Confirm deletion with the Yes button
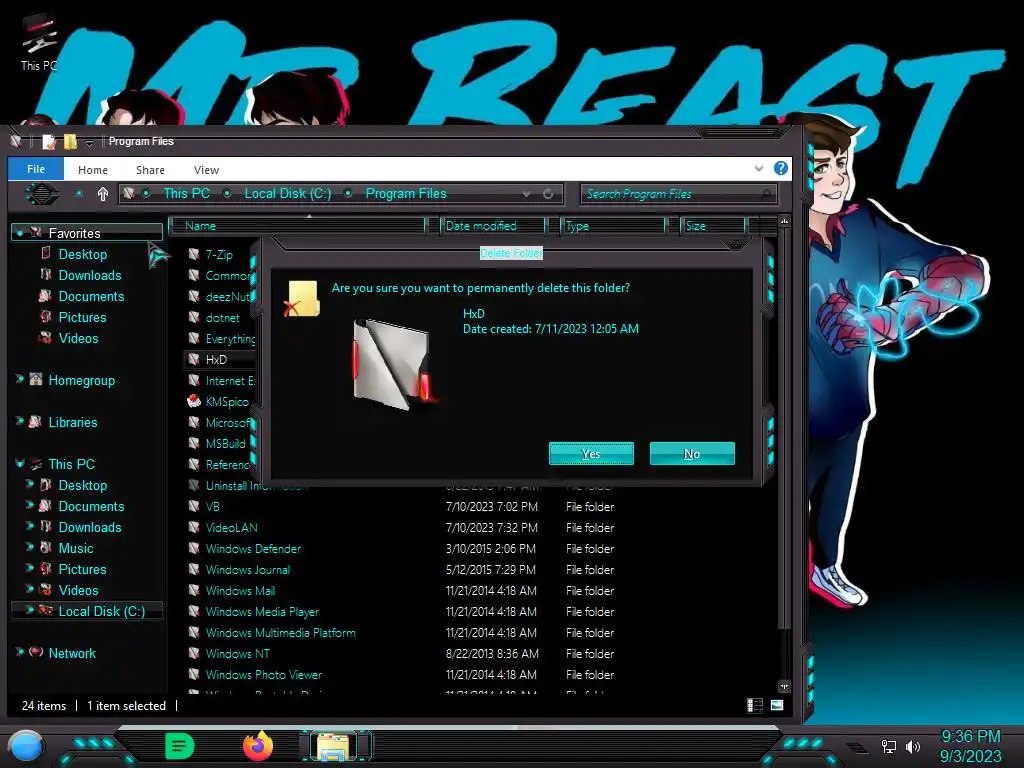The width and height of the screenshot is (1024, 768). [x=591, y=454]
